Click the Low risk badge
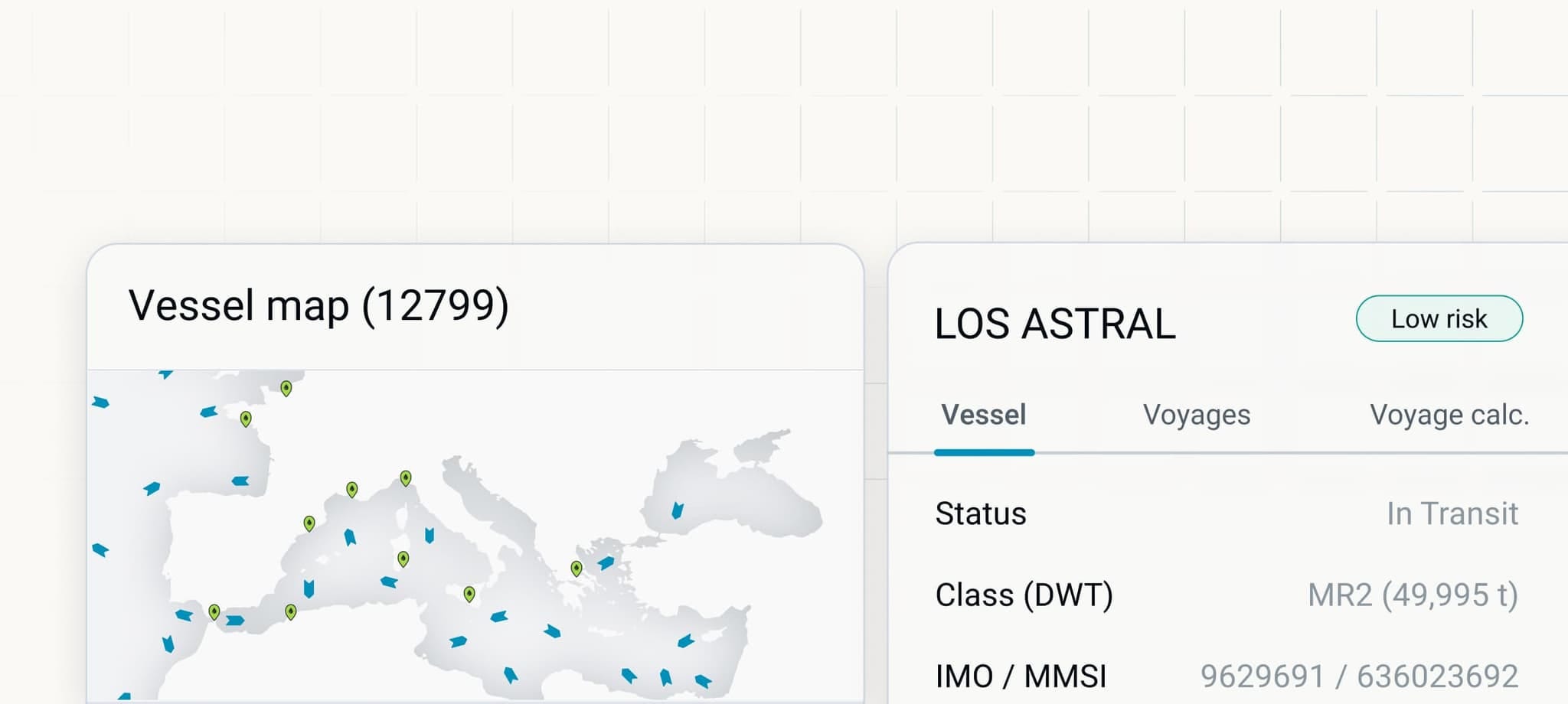The height and width of the screenshot is (704, 1568). (x=1439, y=318)
